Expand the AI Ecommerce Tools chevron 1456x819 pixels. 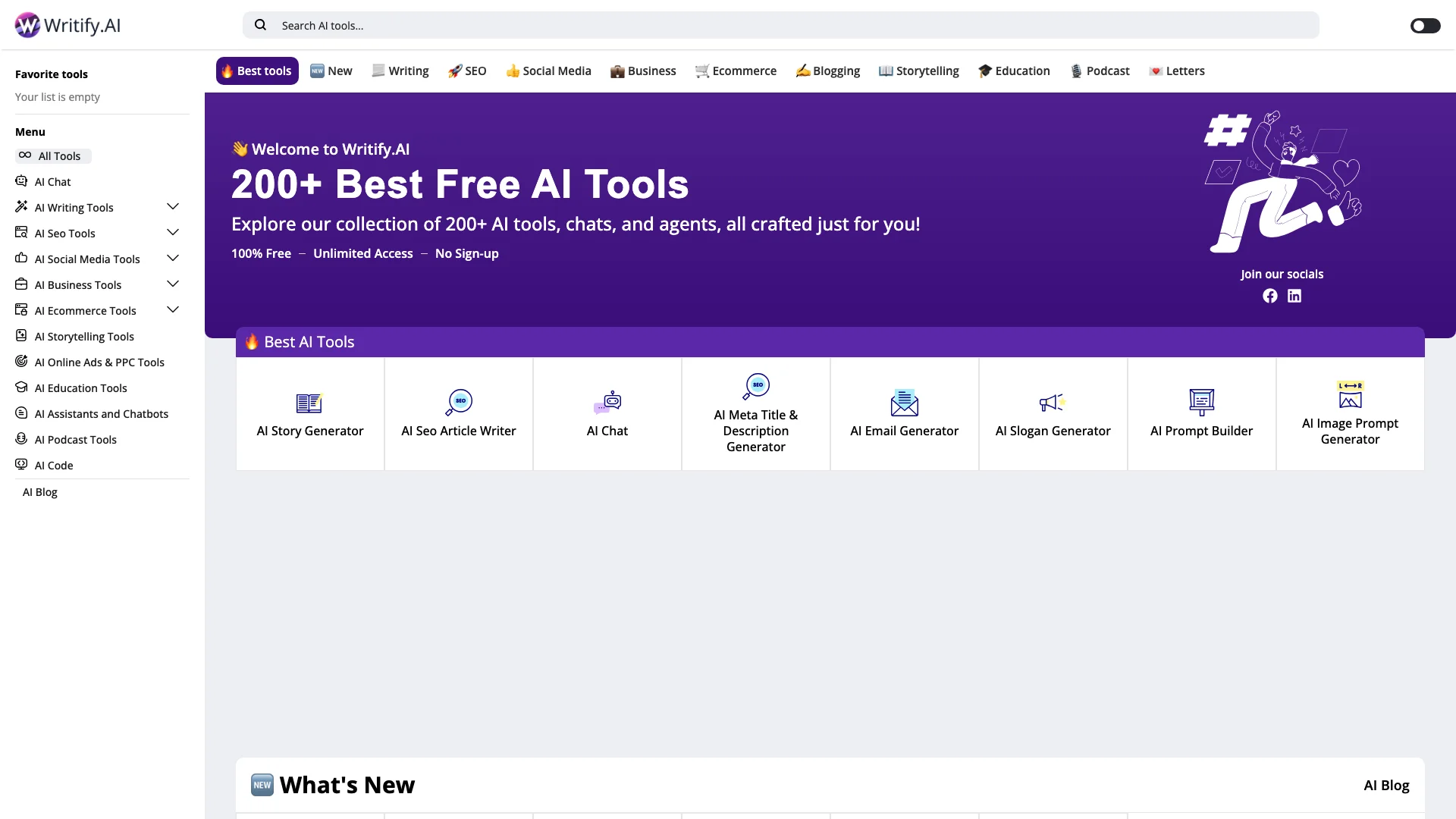coord(173,309)
